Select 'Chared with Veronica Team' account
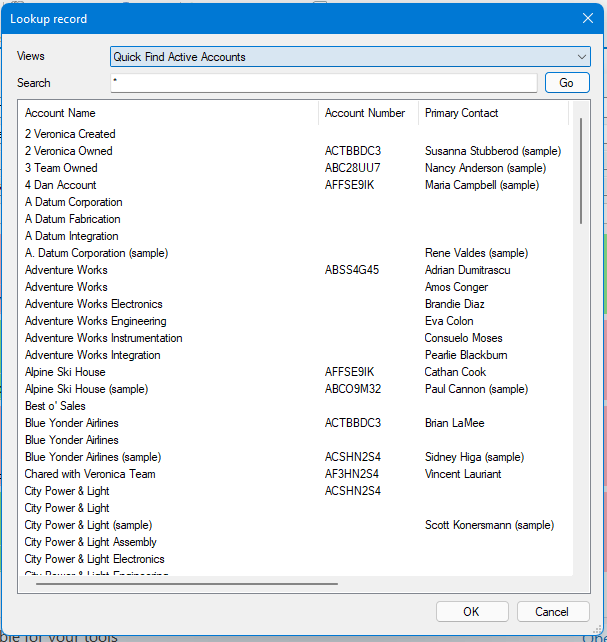This screenshot has height=642, width=607. coord(90,474)
